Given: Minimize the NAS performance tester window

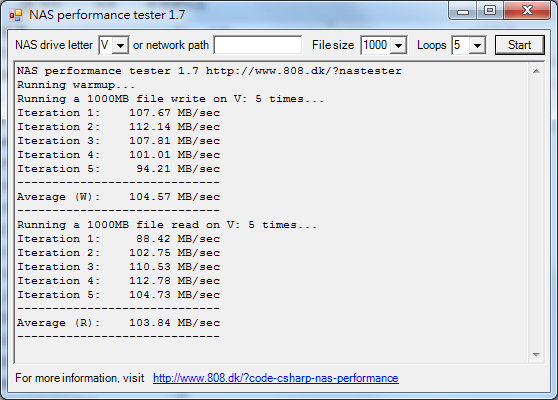Looking at the screenshot, I should pos(463,11).
